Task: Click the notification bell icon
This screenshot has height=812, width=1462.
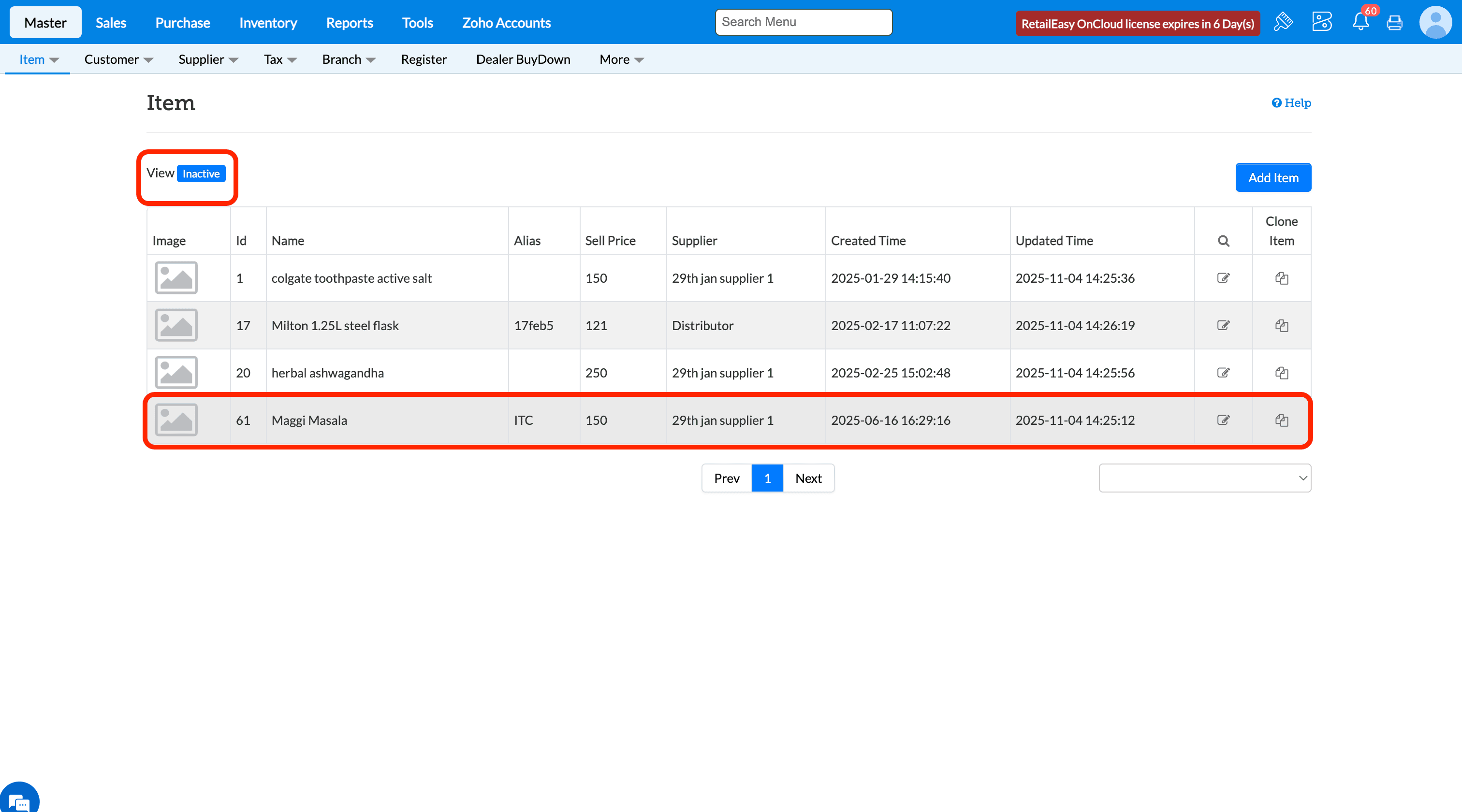Action: click(x=1360, y=22)
